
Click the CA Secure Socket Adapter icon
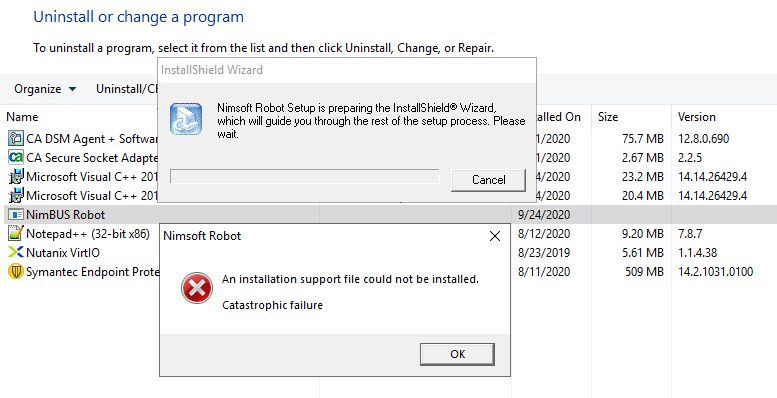(x=15, y=158)
